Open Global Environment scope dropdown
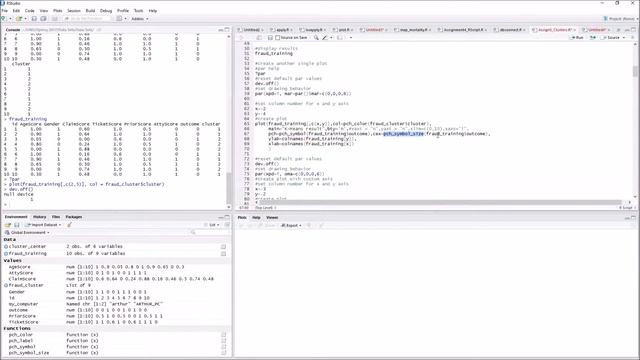This screenshot has width=640, height=360. (27, 232)
